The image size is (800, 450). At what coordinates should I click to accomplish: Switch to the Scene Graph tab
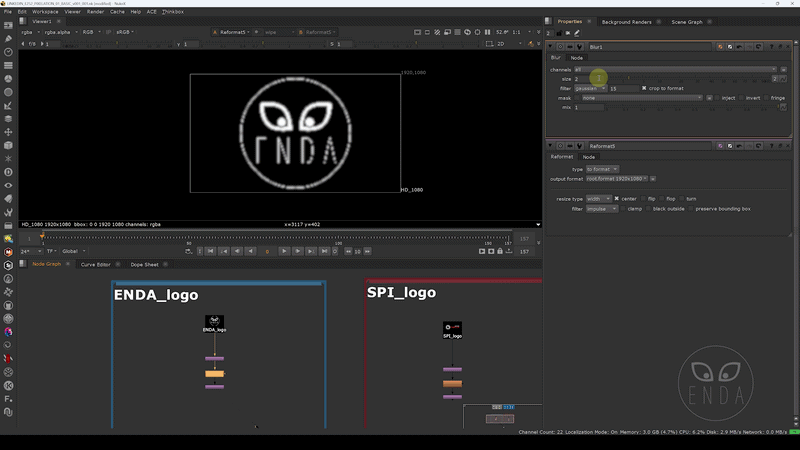(687, 22)
